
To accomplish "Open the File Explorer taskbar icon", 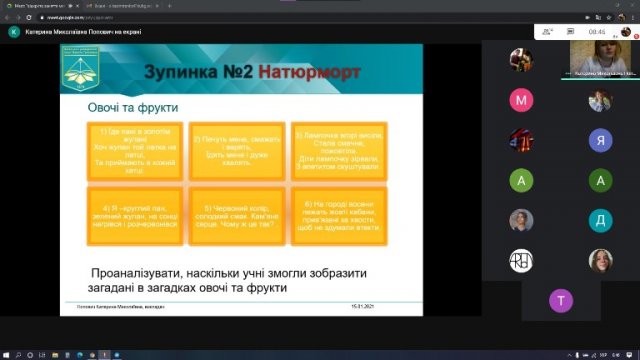I will point(55,355).
